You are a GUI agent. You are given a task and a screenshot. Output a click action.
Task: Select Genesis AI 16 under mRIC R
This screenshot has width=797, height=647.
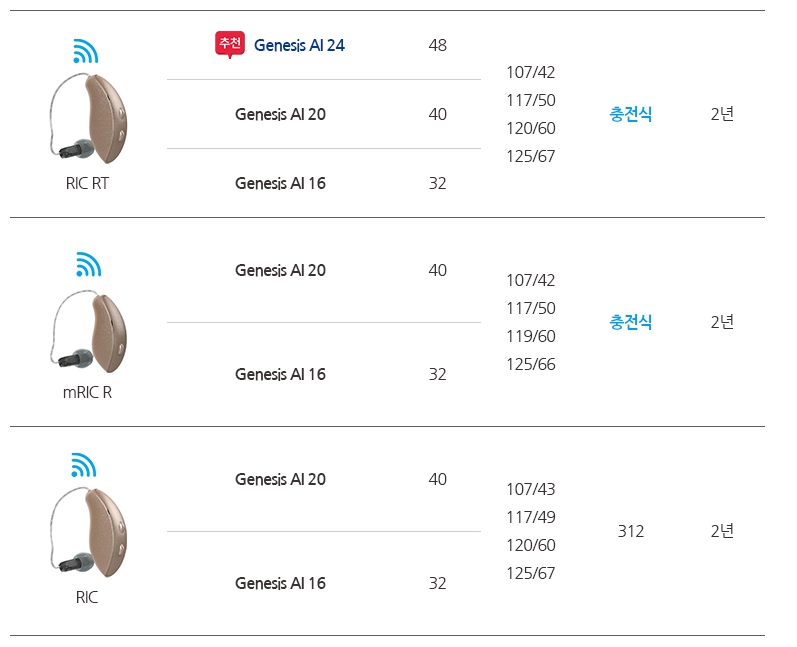click(280, 374)
